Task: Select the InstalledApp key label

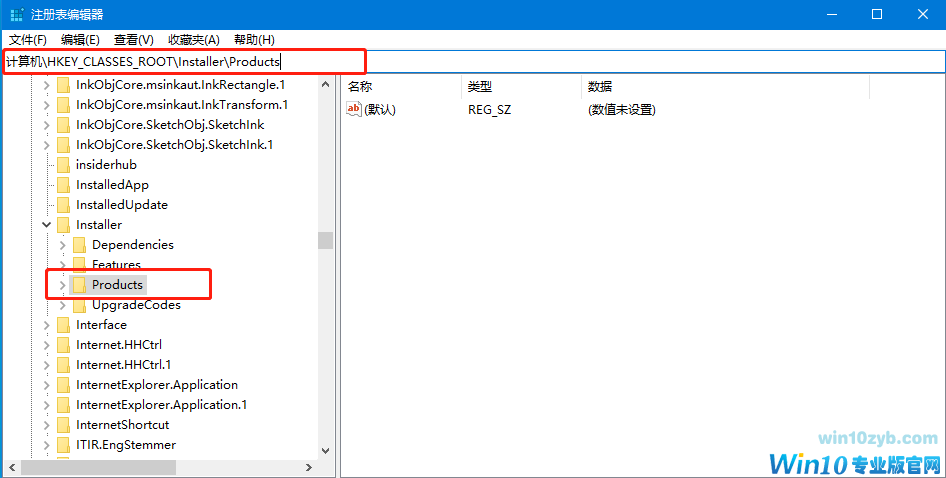Action: click(112, 185)
